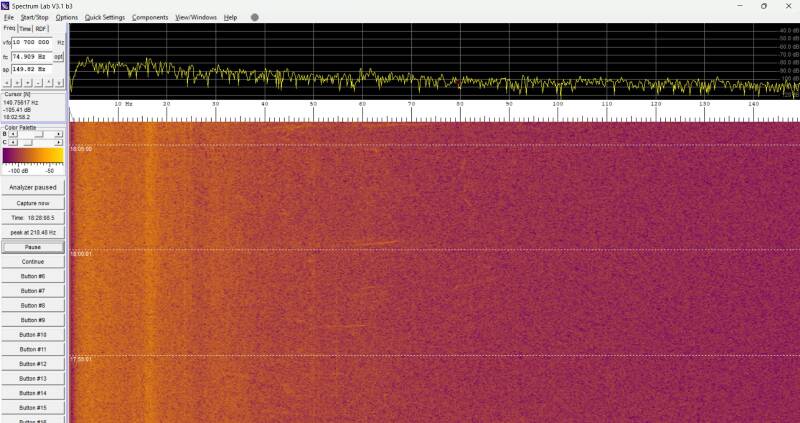
Task: Open the View/Windows menu
Action: pyautogui.click(x=196, y=17)
